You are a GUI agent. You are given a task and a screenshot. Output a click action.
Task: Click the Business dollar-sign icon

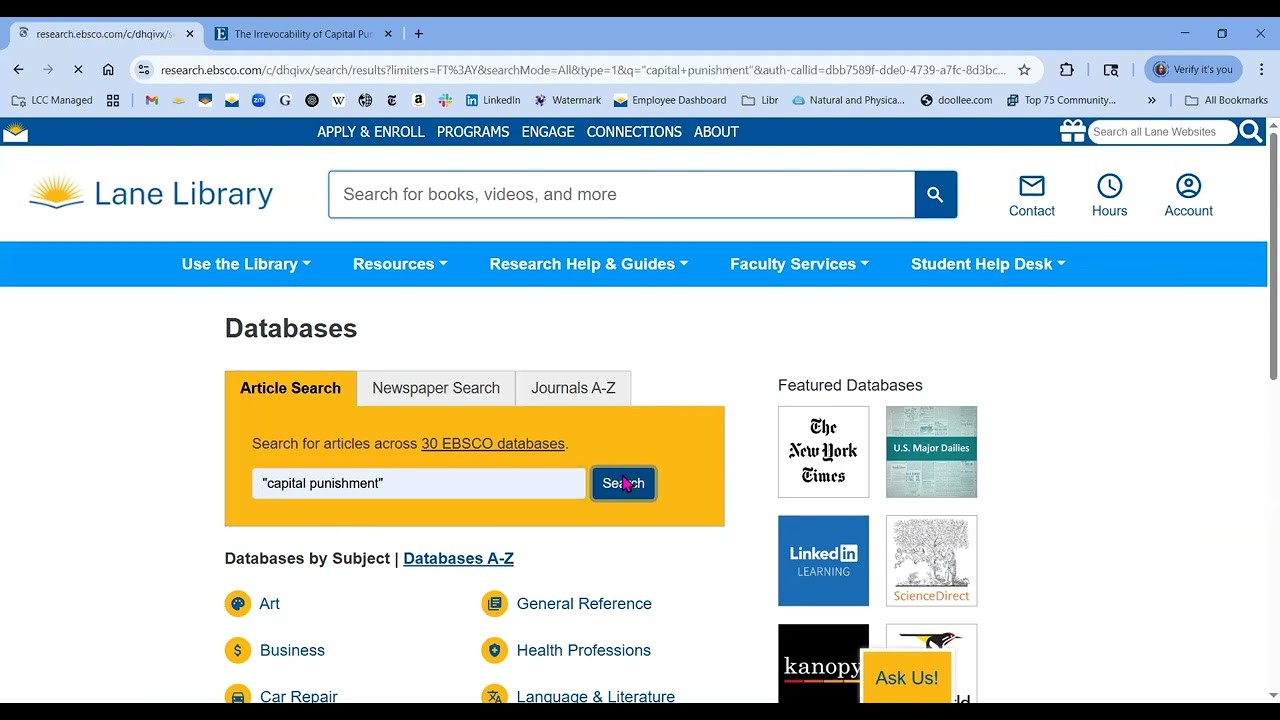point(237,650)
